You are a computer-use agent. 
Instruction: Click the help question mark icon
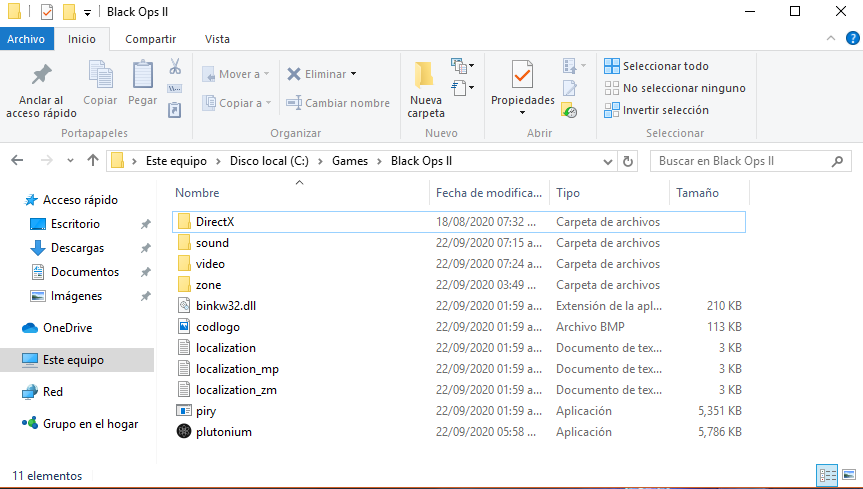pos(853,39)
